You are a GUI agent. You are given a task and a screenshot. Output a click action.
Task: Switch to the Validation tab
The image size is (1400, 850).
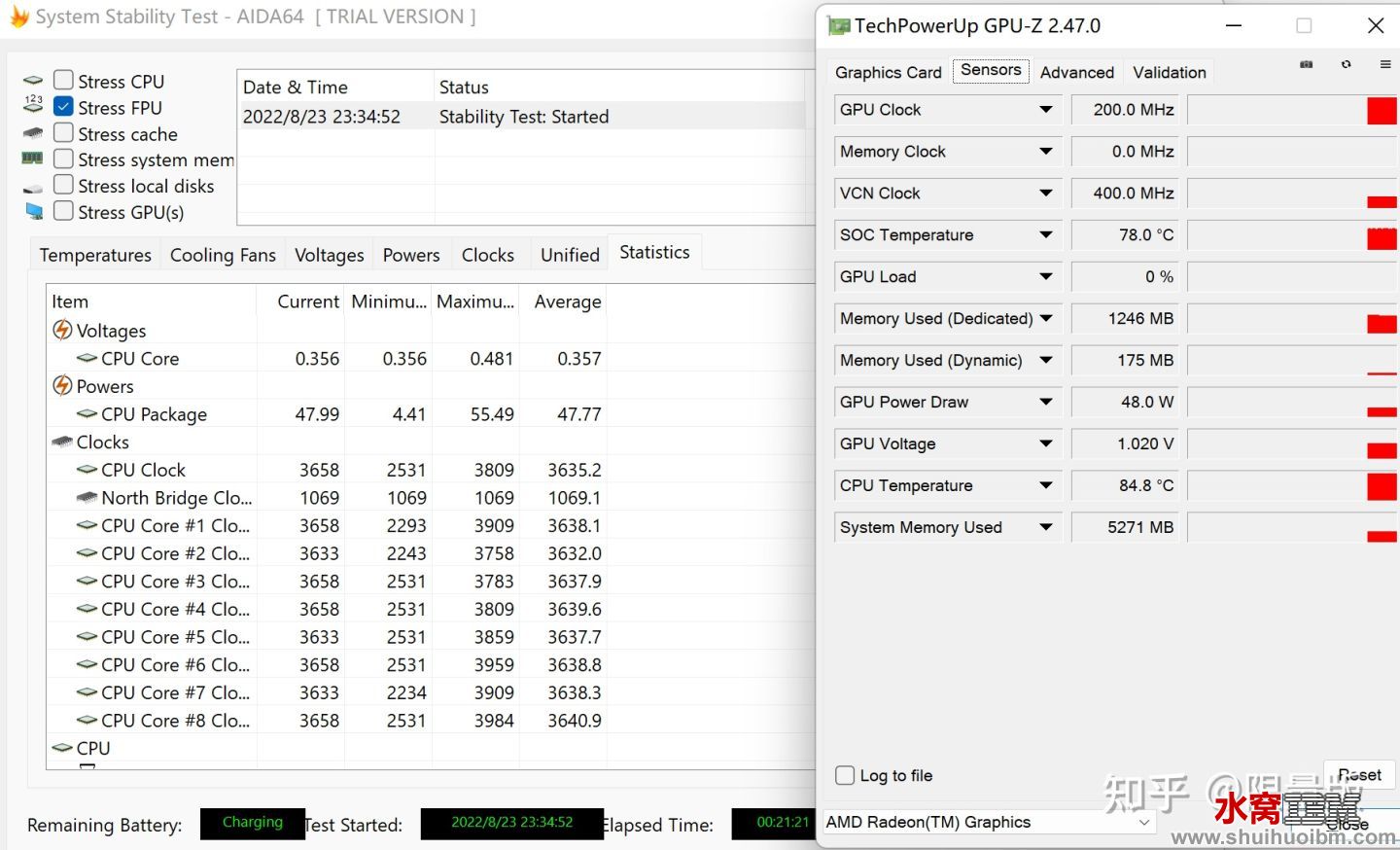click(x=1170, y=72)
